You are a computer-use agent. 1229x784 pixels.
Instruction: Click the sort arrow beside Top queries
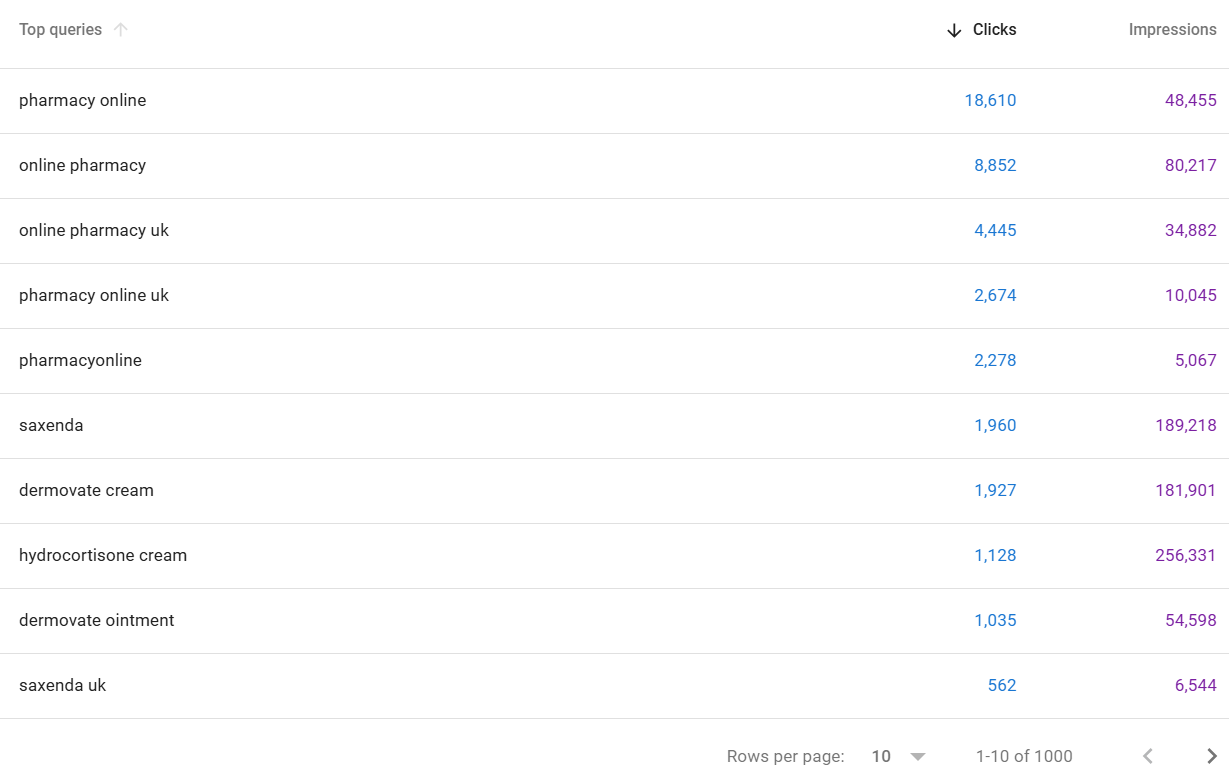tap(121, 30)
